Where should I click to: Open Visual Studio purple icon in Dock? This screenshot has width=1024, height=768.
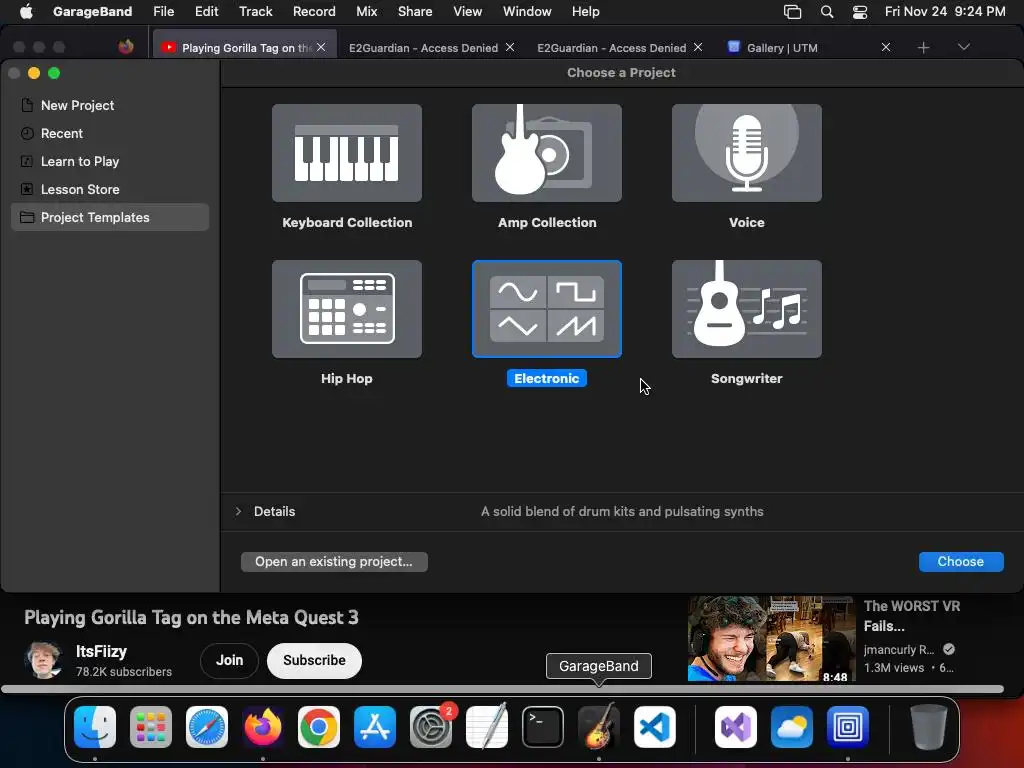coord(736,727)
